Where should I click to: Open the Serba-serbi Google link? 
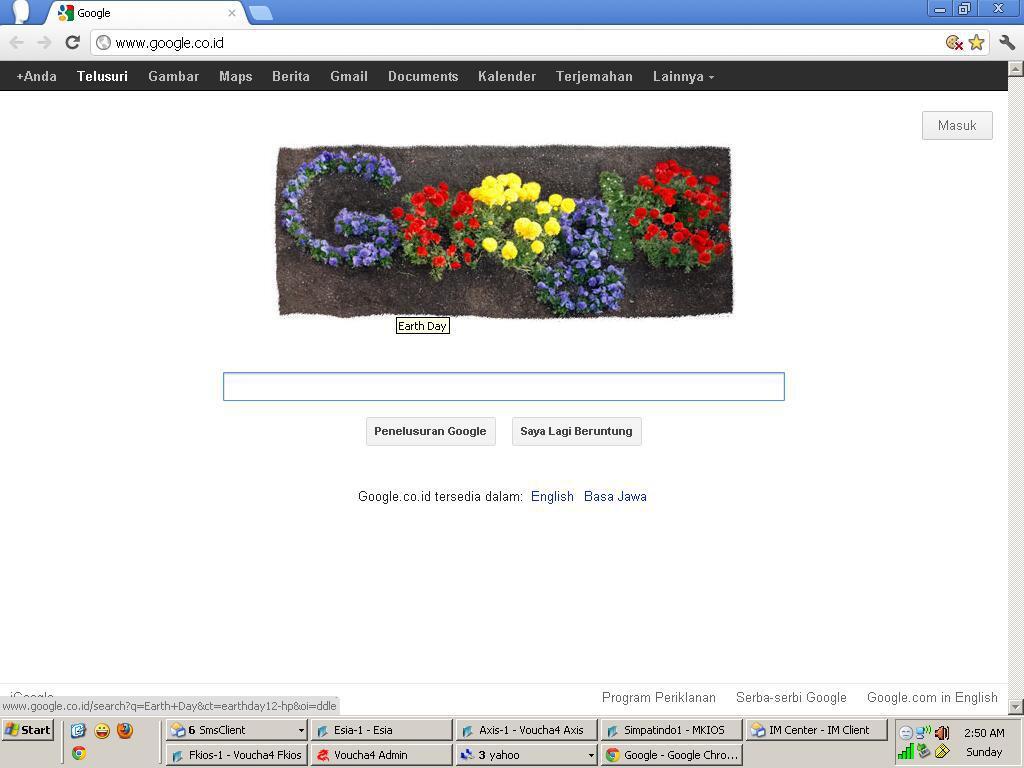click(x=792, y=697)
